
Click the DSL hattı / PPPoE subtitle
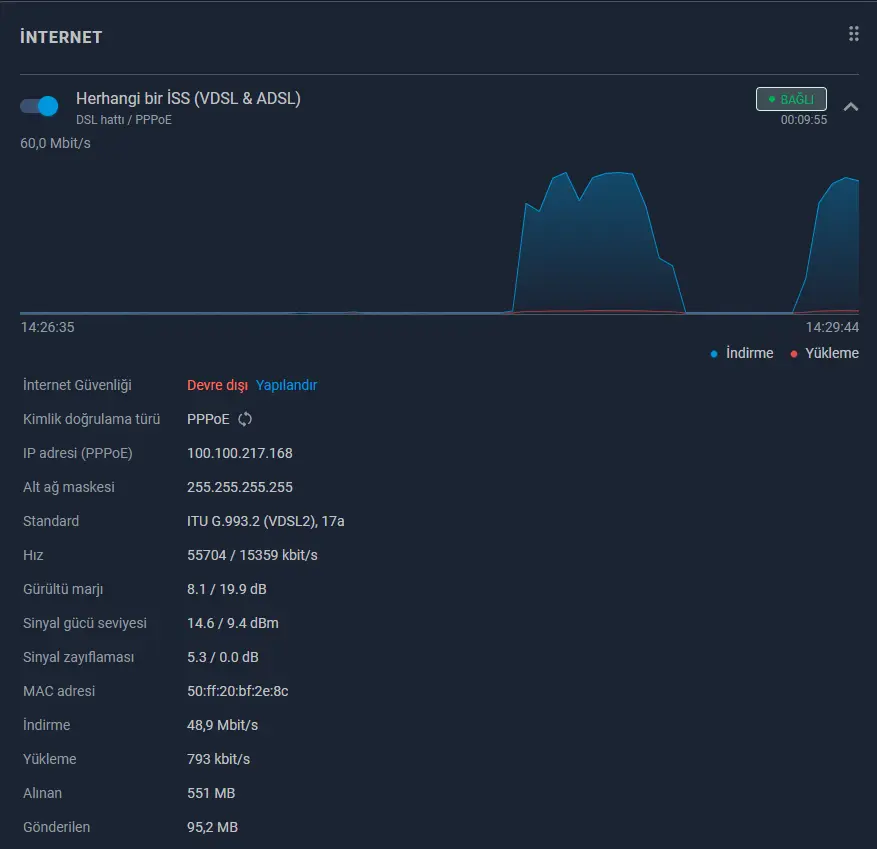124,120
